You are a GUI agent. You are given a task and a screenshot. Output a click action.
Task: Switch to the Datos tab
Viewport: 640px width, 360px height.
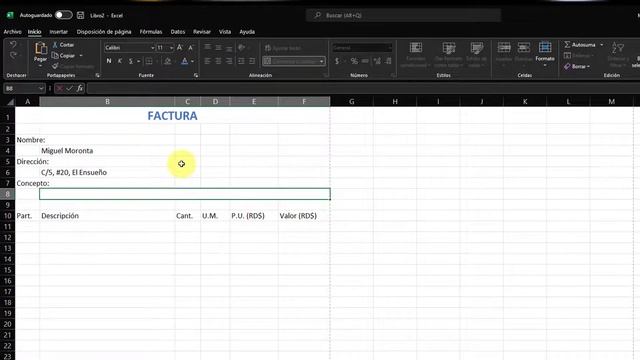point(178,31)
